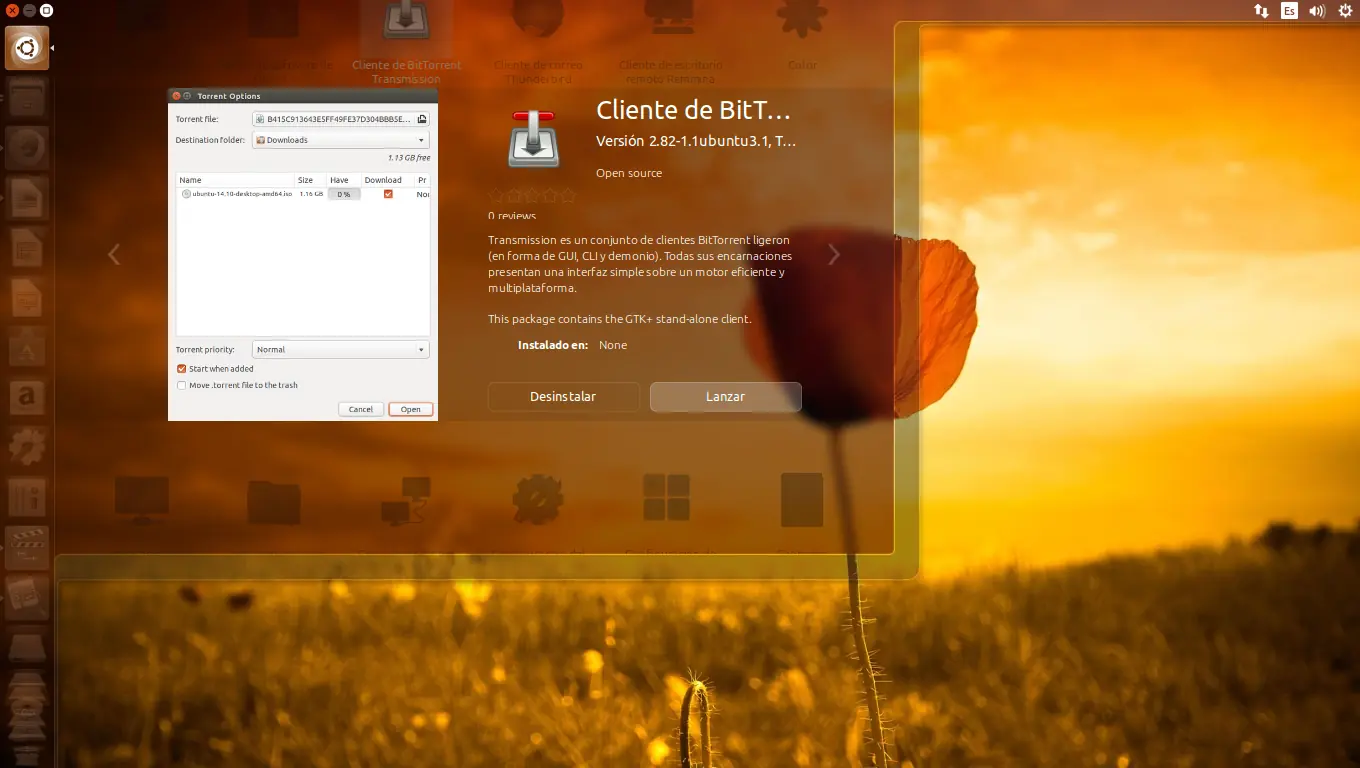Click the 0 reviews text
Viewport: 1360px width, 768px height.
point(512,216)
